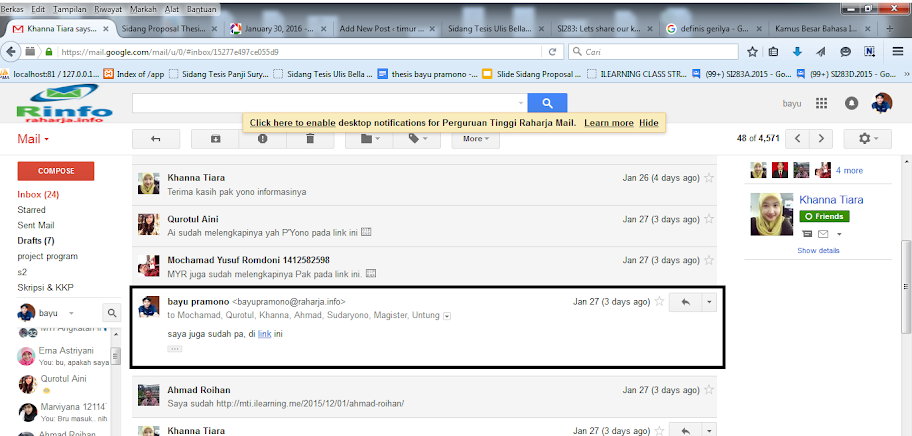Hide the desktop notifications banner
The width and height of the screenshot is (912, 436).
[x=649, y=123]
